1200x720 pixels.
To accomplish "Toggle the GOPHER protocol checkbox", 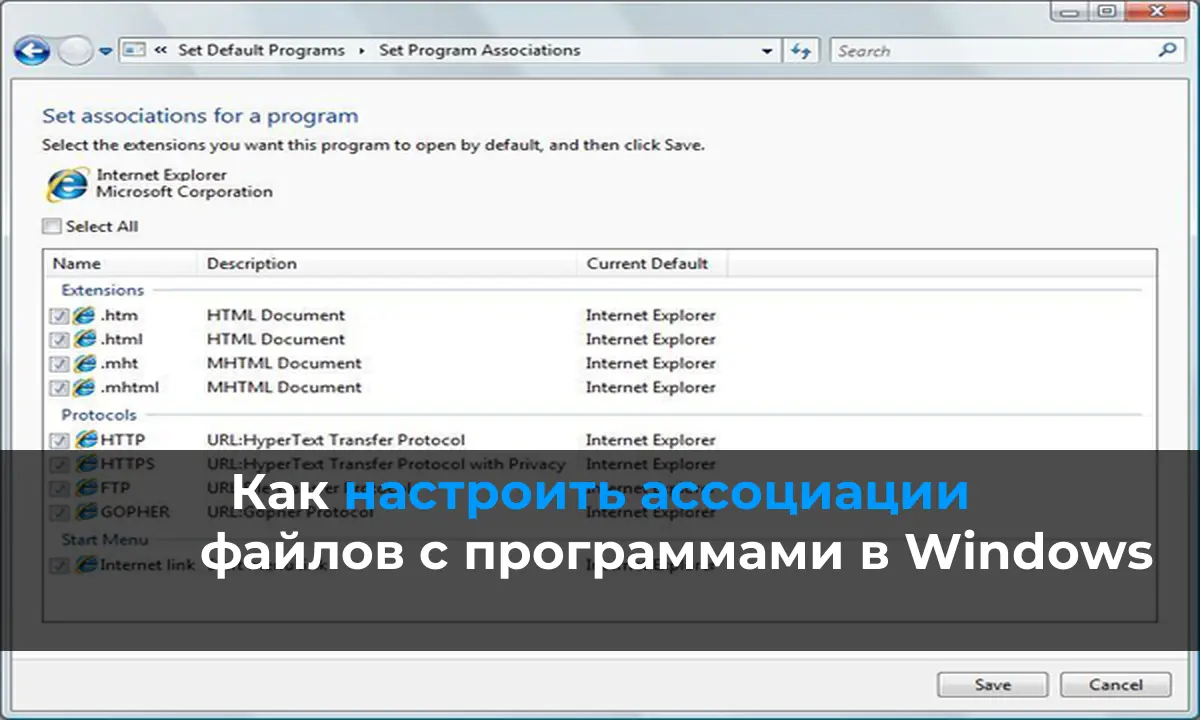I will click(59, 512).
